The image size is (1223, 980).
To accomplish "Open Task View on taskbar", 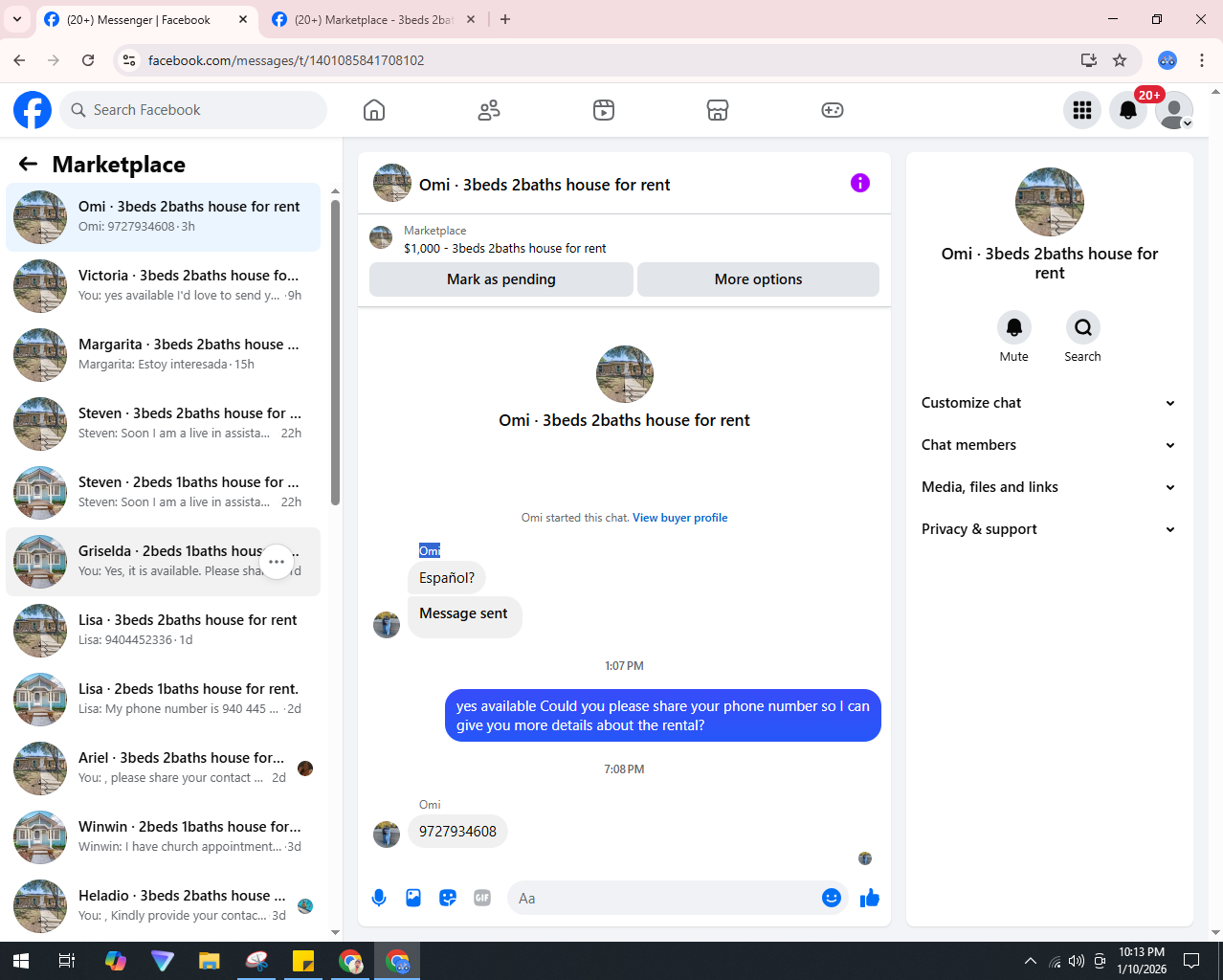I will click(x=67, y=961).
